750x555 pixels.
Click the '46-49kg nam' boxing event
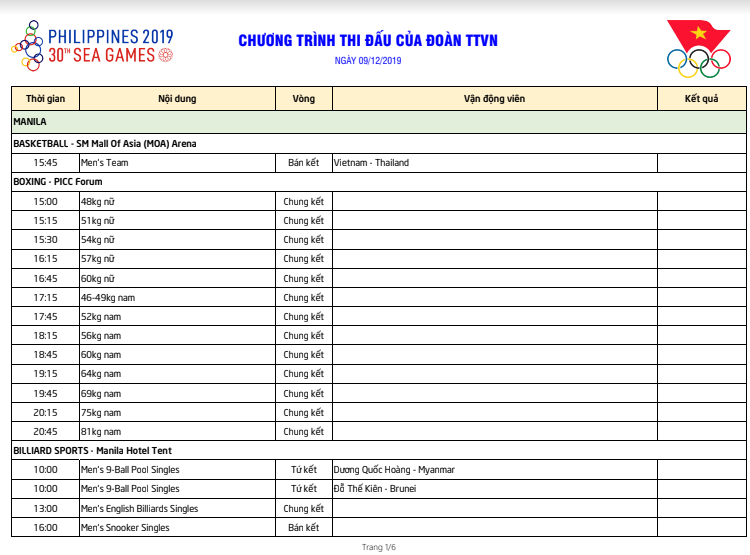pos(177,298)
